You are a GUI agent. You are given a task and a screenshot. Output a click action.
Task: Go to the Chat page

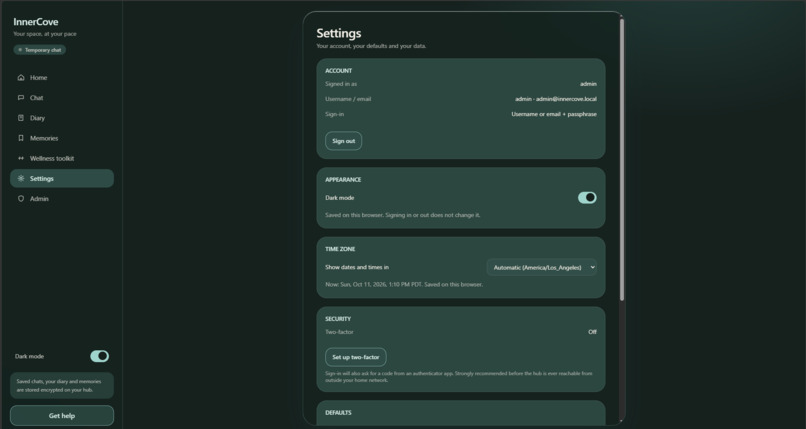pos(62,98)
